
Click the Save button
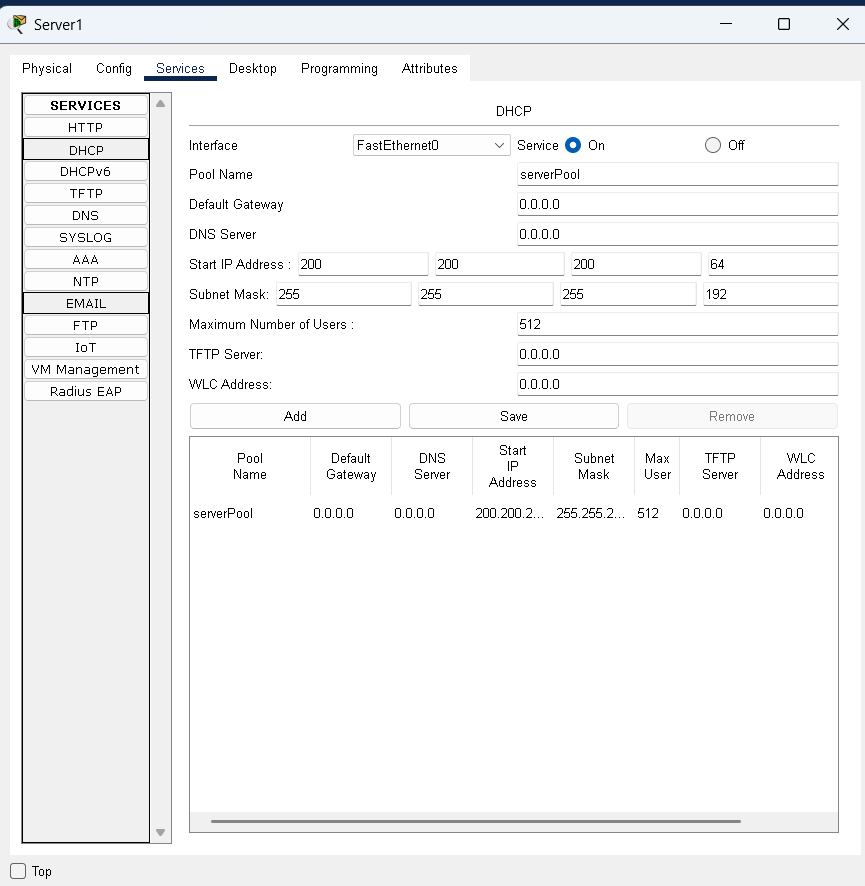(513, 416)
